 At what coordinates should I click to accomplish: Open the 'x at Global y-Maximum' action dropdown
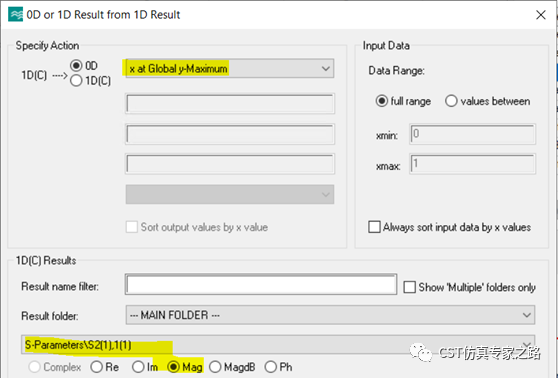point(230,68)
